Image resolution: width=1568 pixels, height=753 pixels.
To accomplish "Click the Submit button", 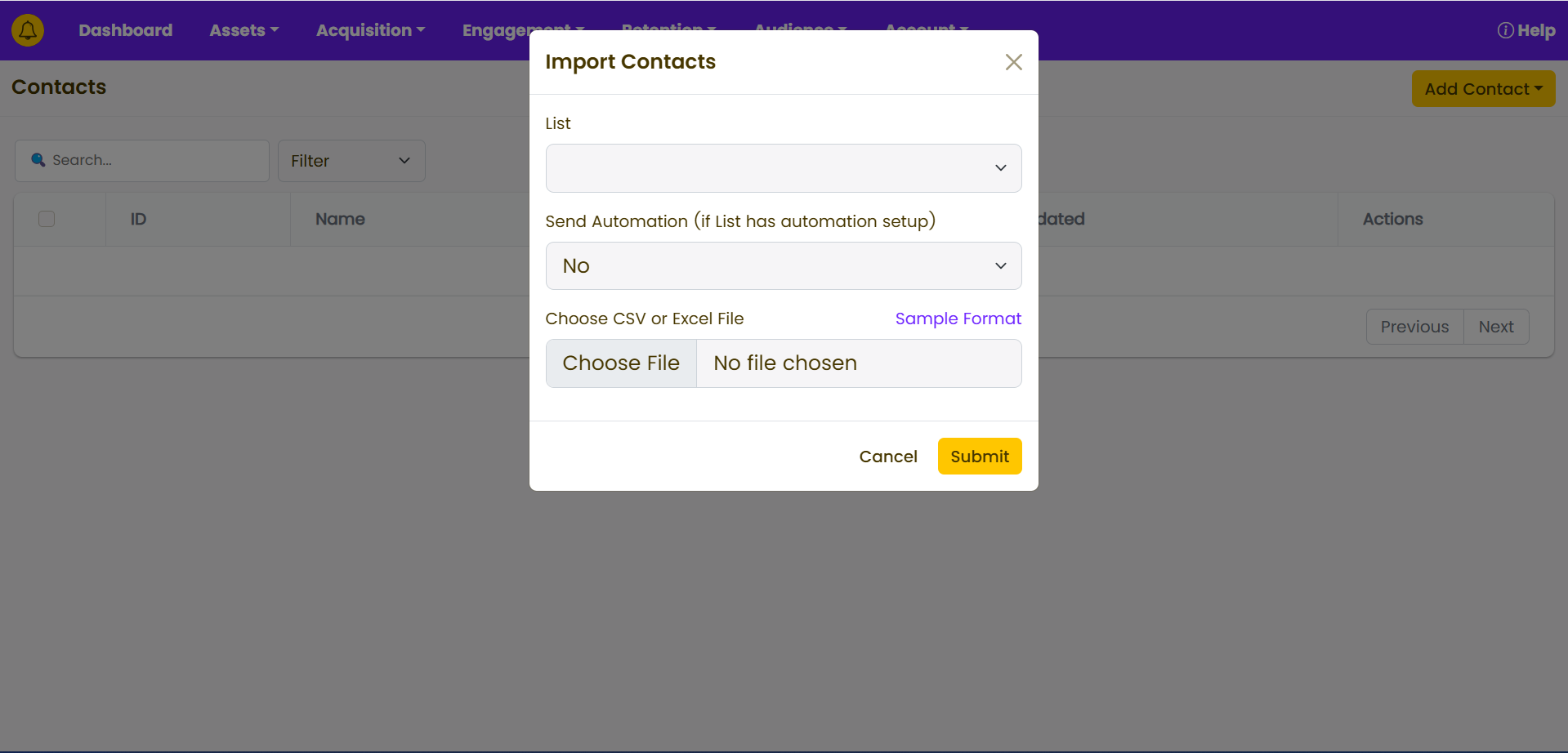I will point(979,457).
